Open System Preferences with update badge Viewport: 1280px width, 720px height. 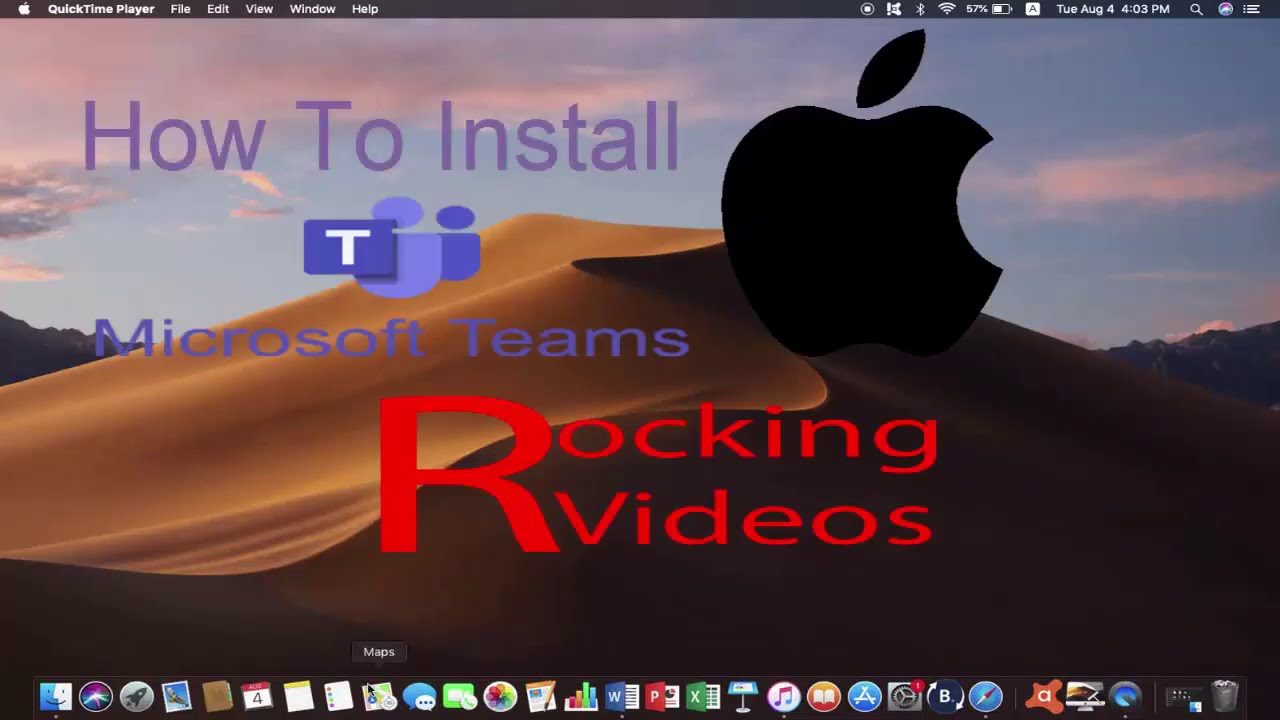pos(905,696)
